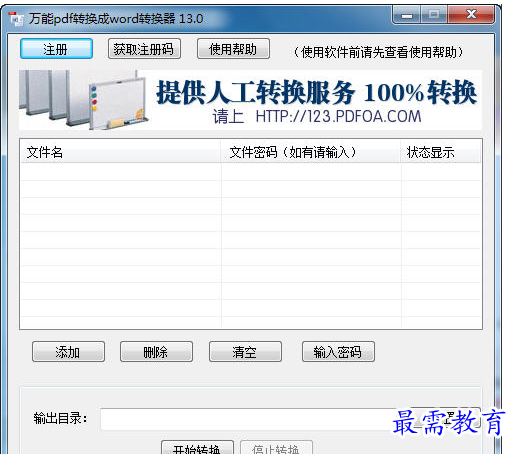Start conversion with 开始转换 button
The height and width of the screenshot is (454, 514).
coord(197,448)
